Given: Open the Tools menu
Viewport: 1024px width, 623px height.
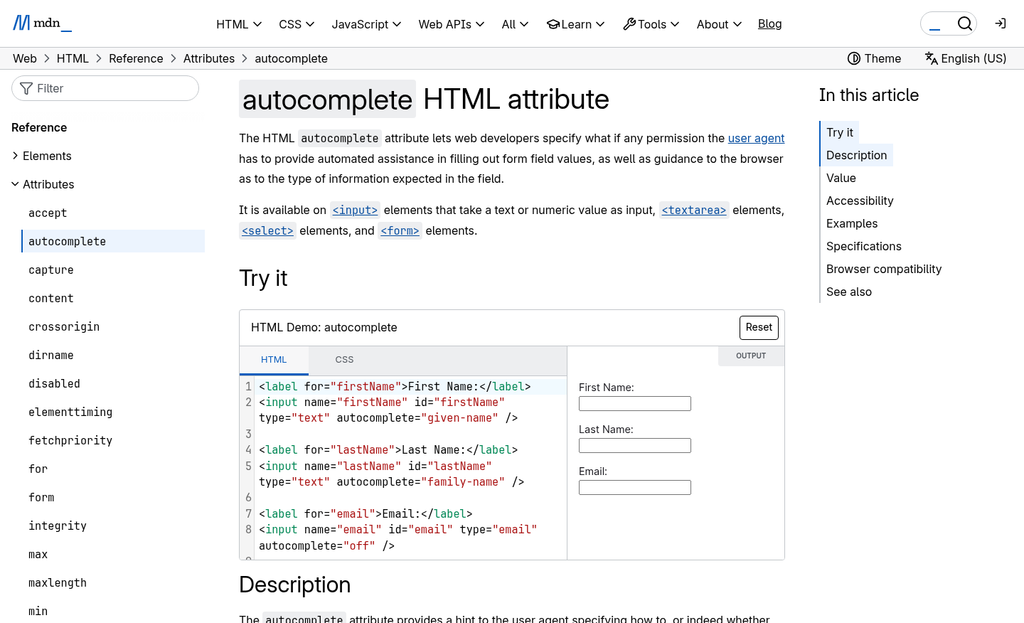Looking at the screenshot, I should pos(651,24).
